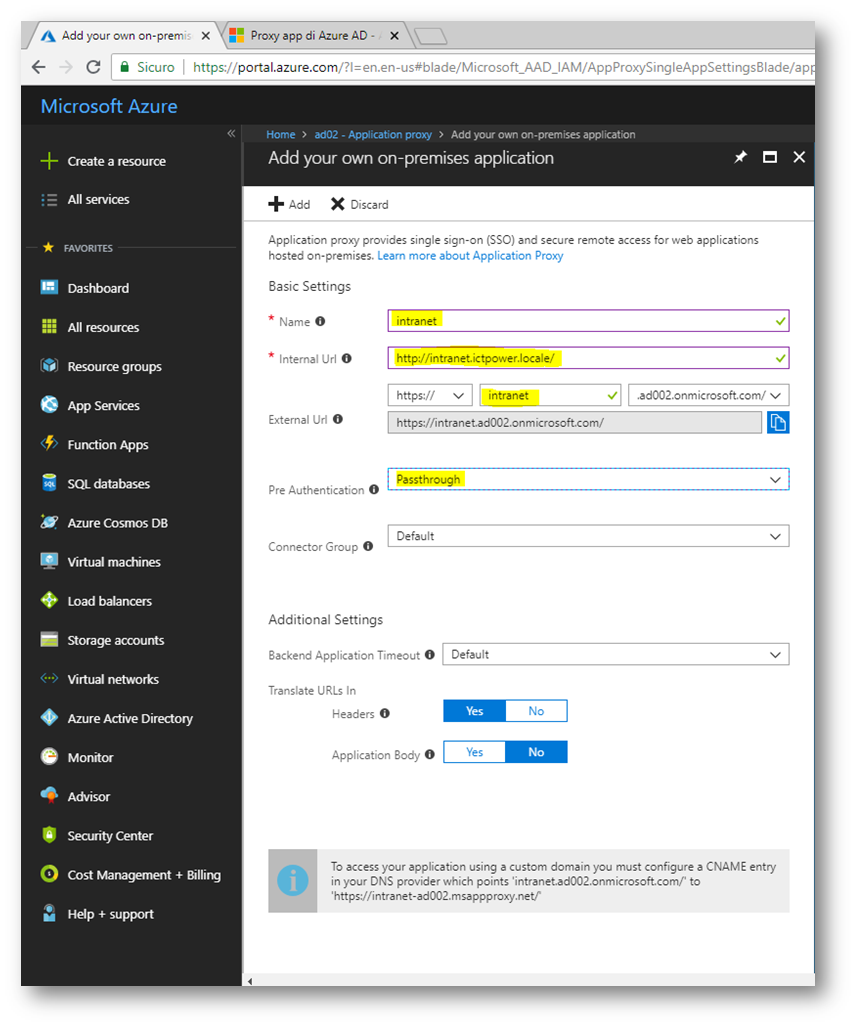Click the intranet external subdomain field
Screen dimensions: 857x1028
pos(550,395)
